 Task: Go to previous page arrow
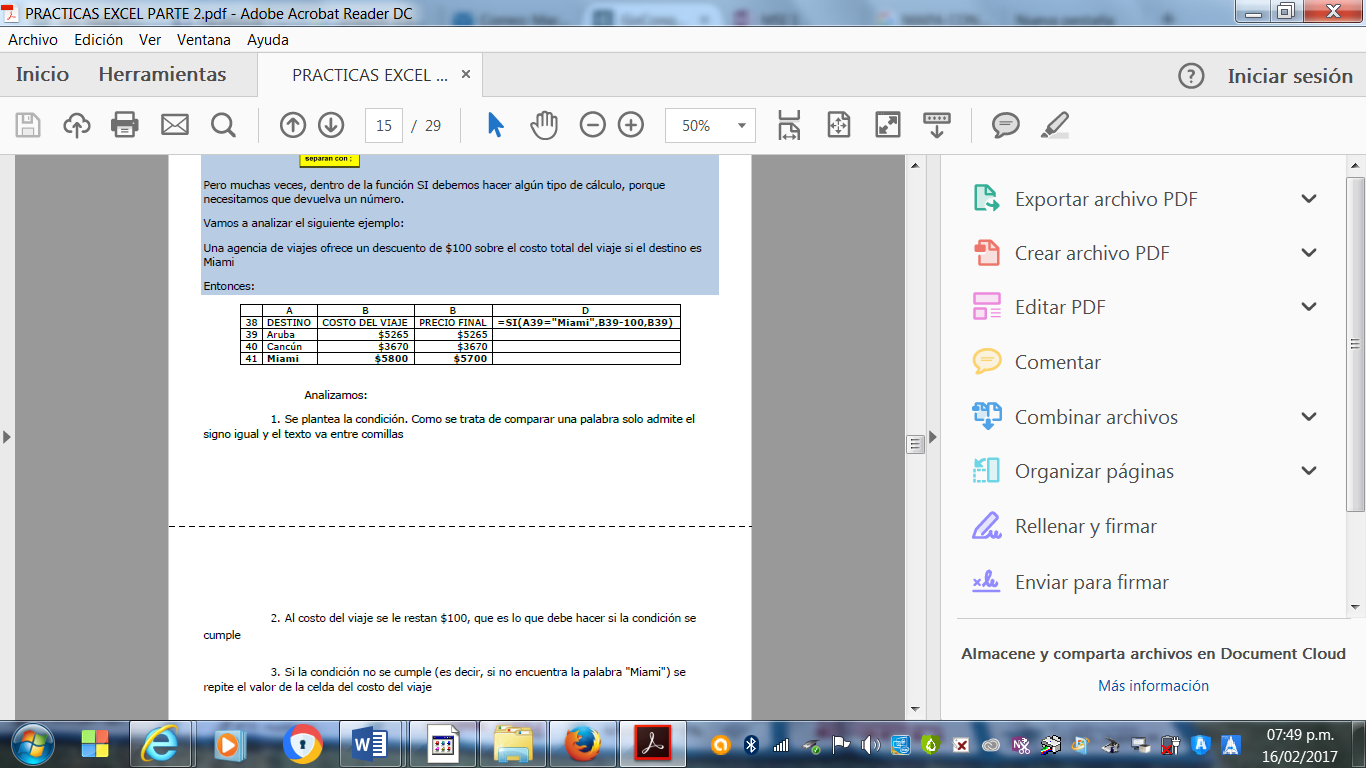point(293,125)
